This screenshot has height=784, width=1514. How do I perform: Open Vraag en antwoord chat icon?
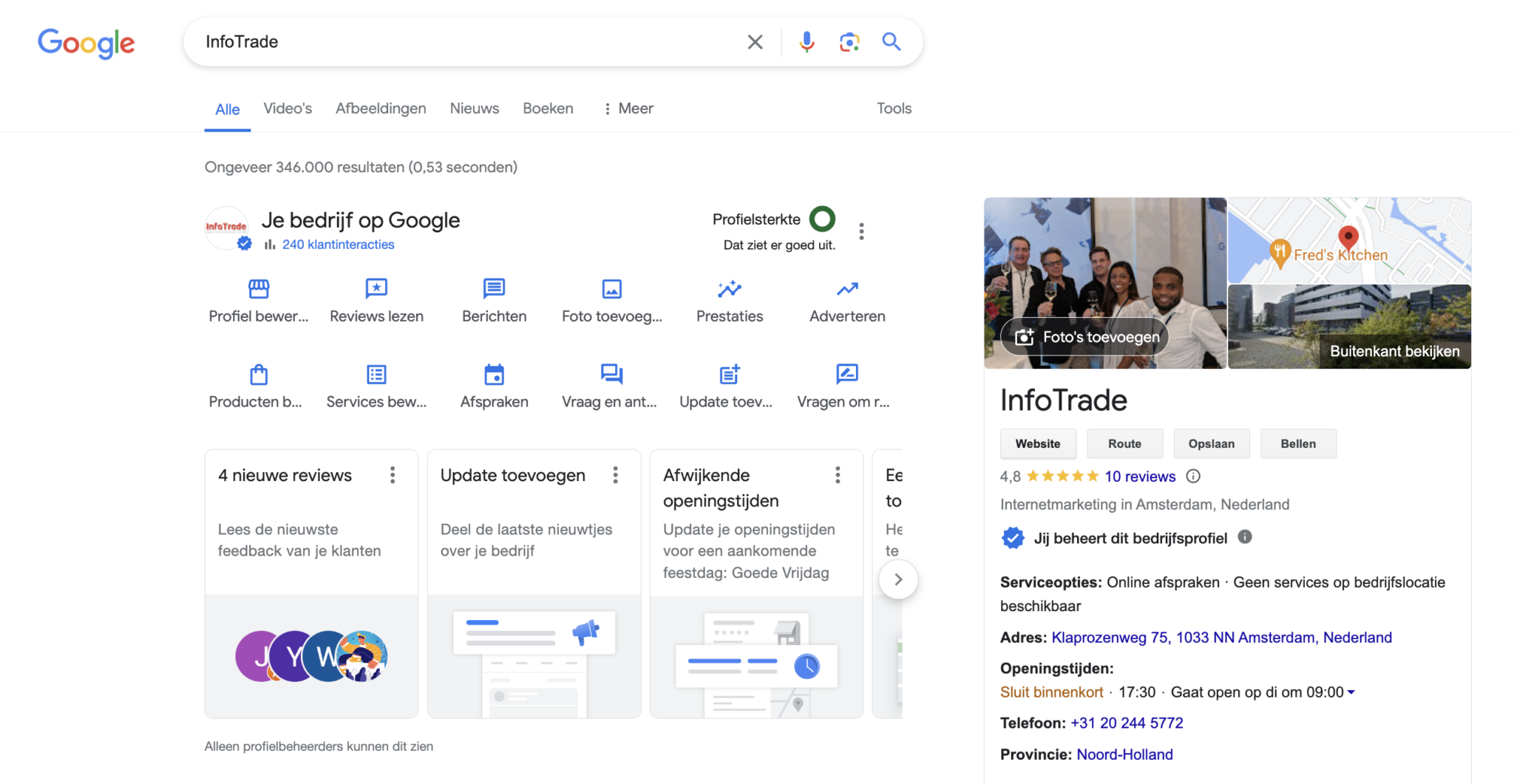(x=612, y=375)
